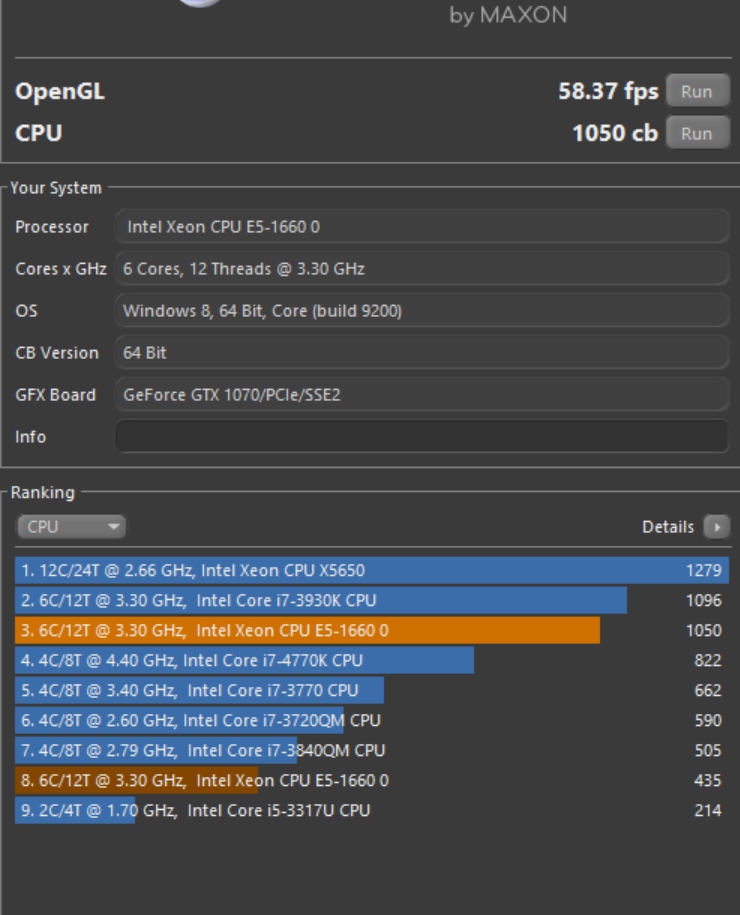
Task: Run the CPU benchmark test
Action: pos(696,133)
